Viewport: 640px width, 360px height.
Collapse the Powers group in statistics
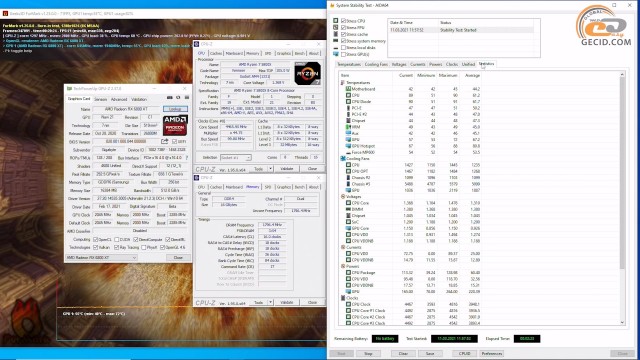[x=343, y=266]
